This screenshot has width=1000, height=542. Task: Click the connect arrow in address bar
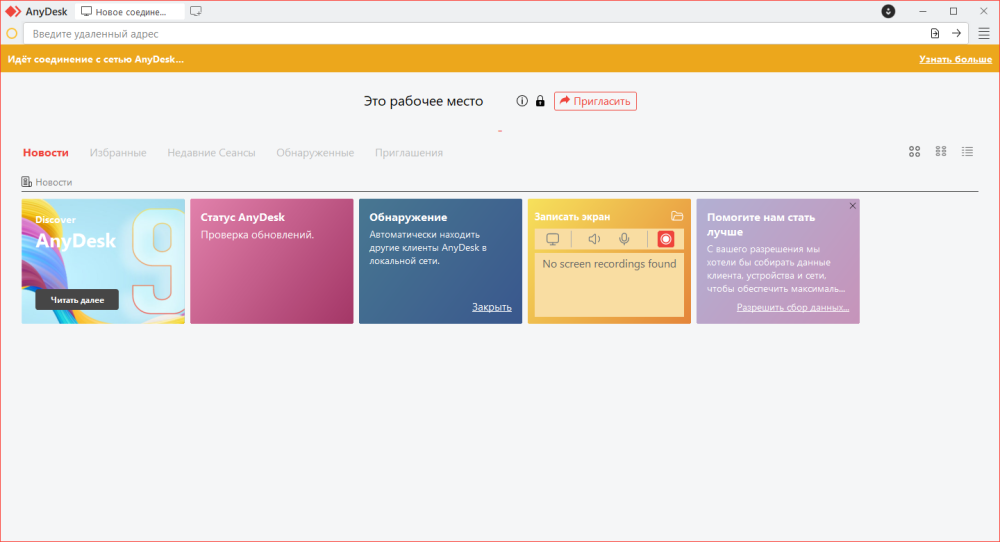[x=956, y=33]
